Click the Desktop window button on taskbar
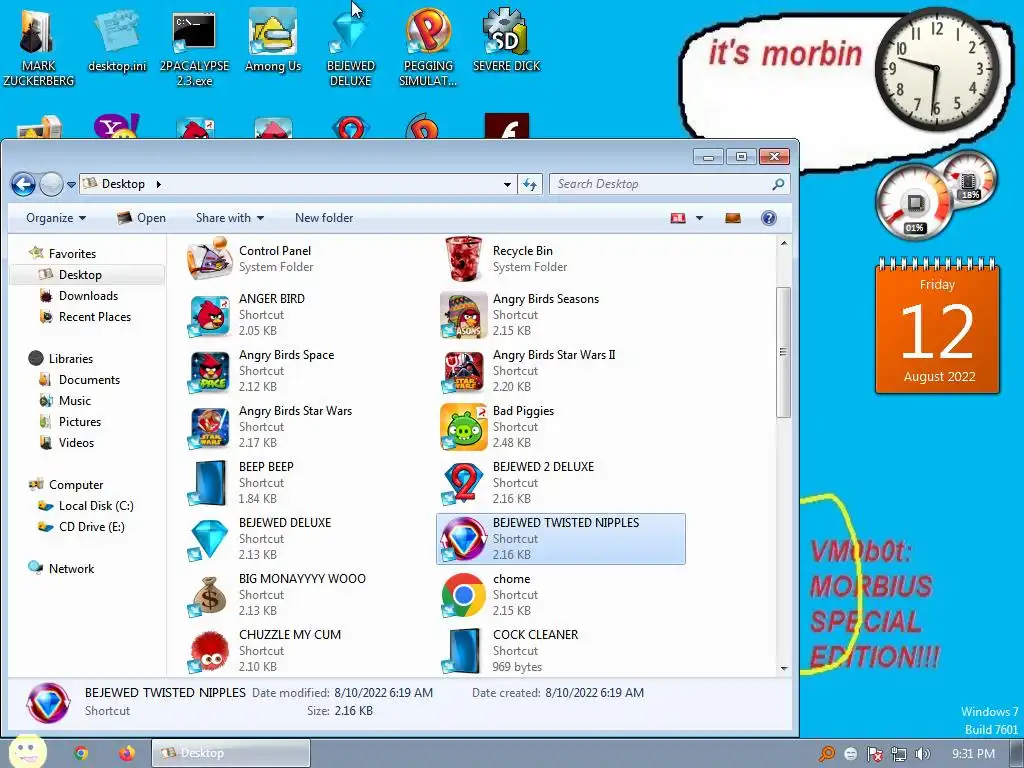Viewport: 1024px width, 768px height. click(231, 753)
